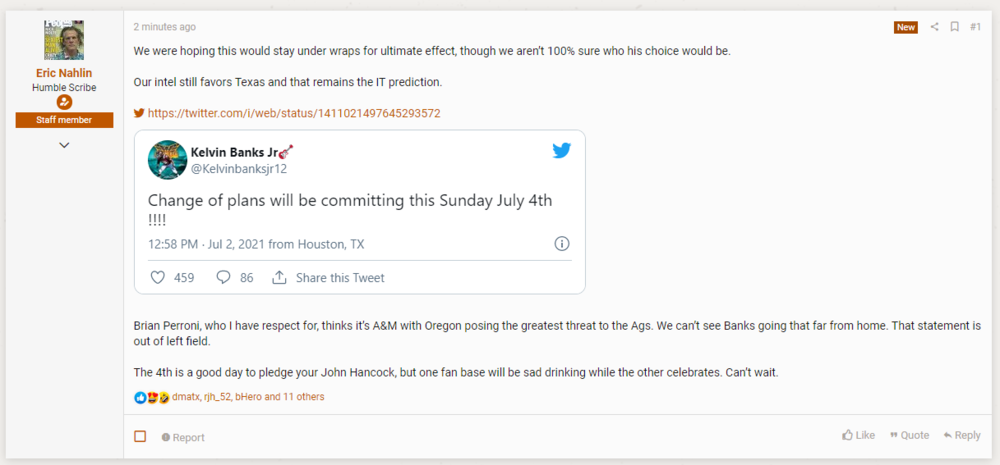Tick the post selection checkbox
The height and width of the screenshot is (465, 1000).
[x=140, y=436]
